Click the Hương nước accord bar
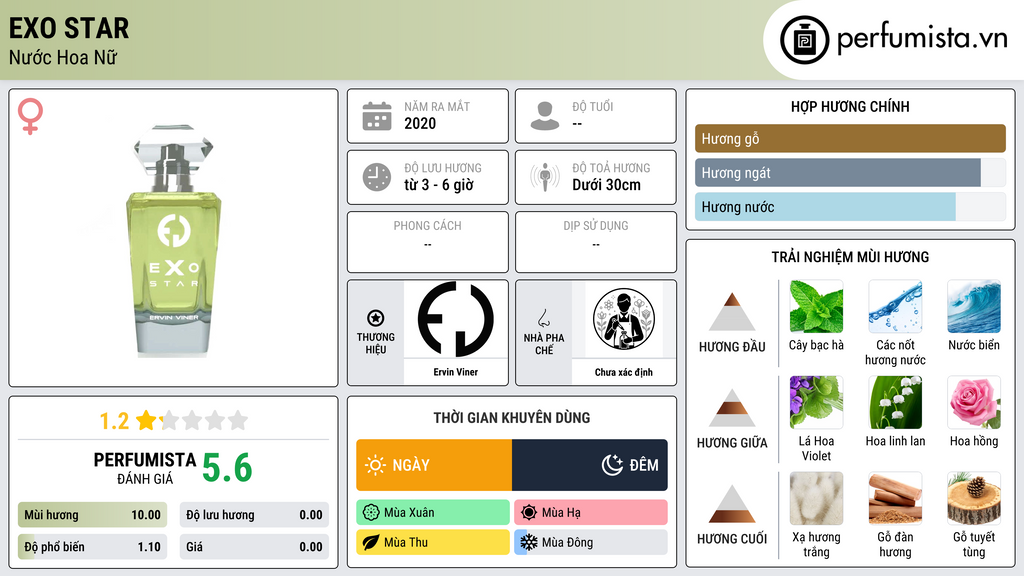Screen dimensions: 1024x576 [x=850, y=207]
